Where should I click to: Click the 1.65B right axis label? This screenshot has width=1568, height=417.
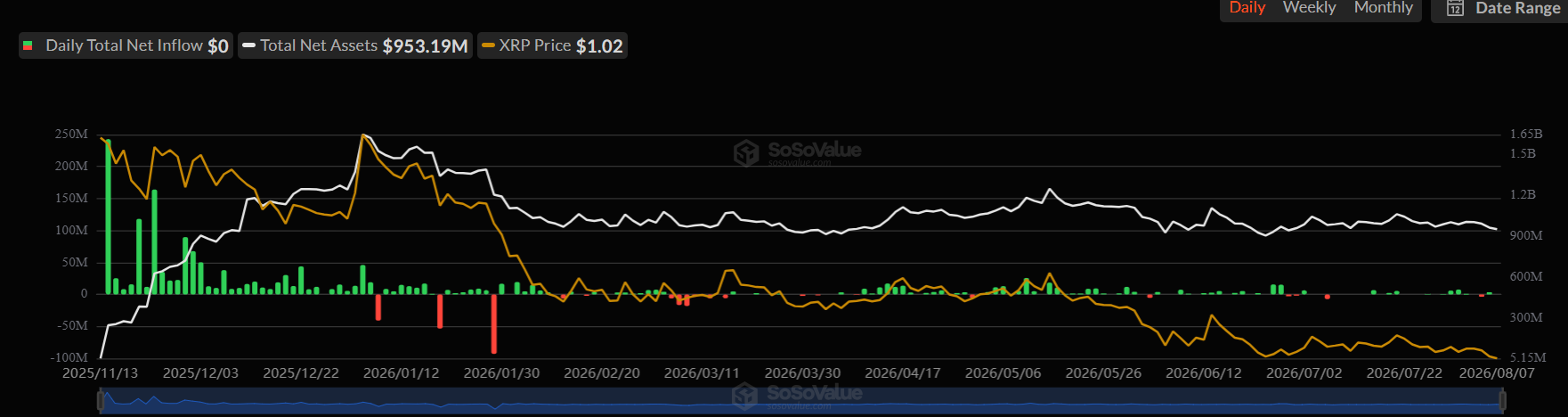pos(1526,135)
